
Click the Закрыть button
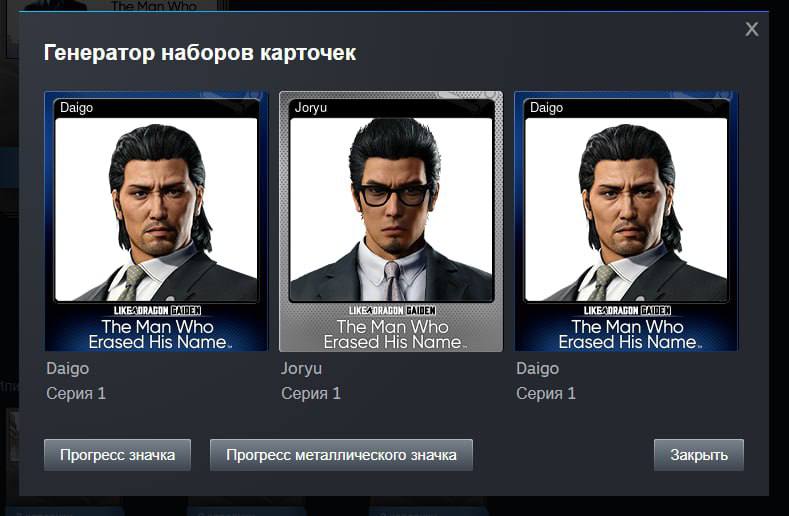(x=699, y=455)
